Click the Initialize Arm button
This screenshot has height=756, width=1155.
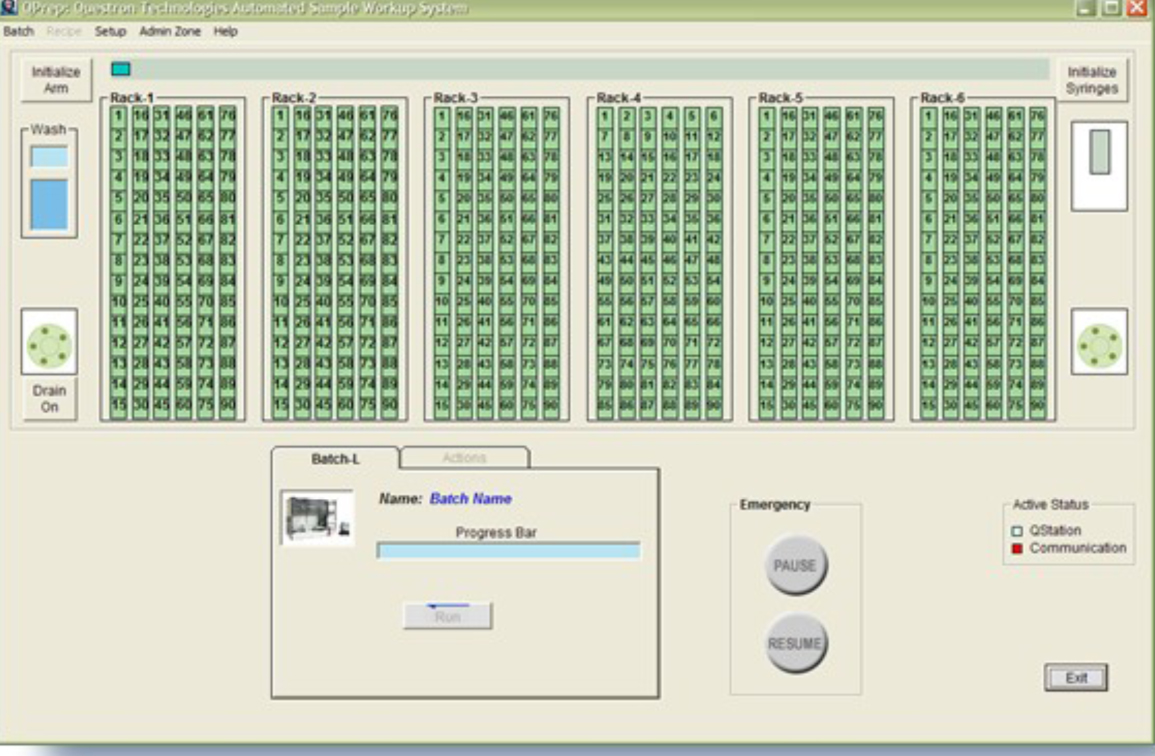coord(56,80)
